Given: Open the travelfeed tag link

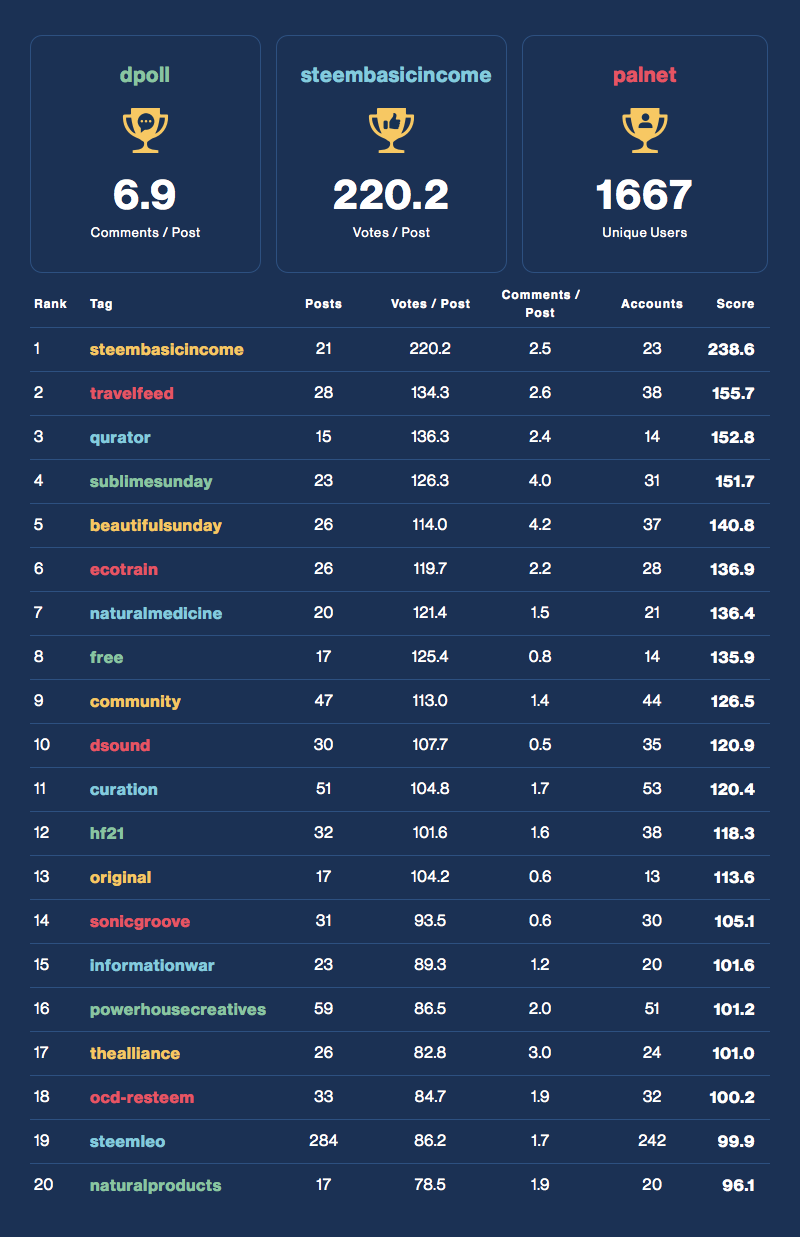Looking at the screenshot, I should [131, 393].
